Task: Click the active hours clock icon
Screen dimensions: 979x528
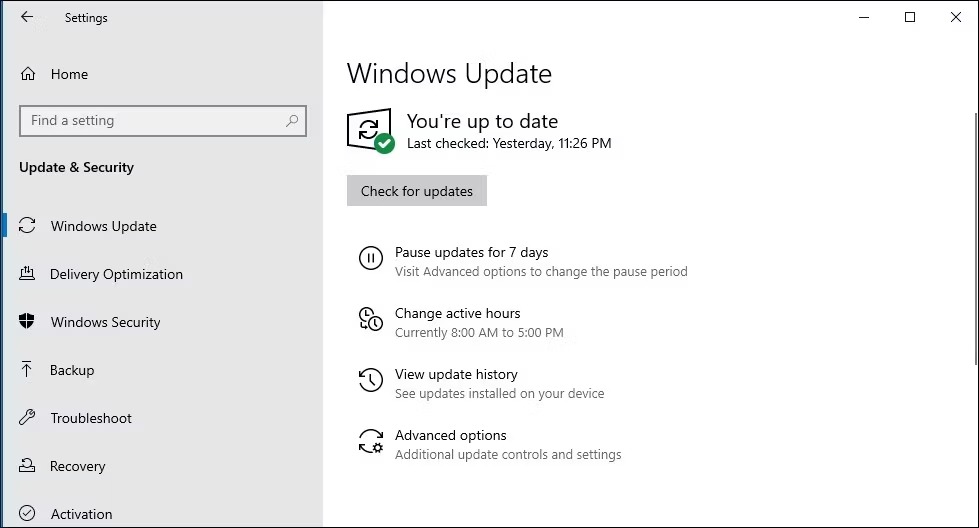Action: coord(370,318)
